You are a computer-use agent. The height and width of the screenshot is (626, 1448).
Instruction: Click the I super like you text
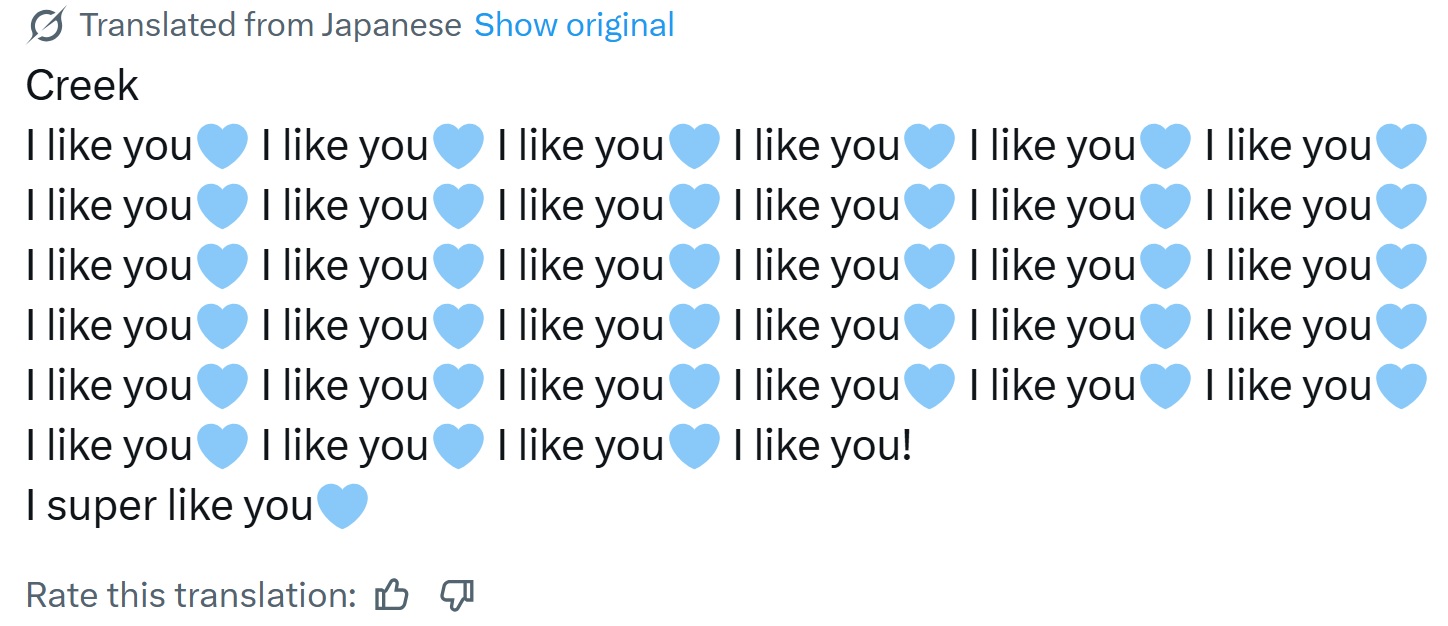click(169, 507)
